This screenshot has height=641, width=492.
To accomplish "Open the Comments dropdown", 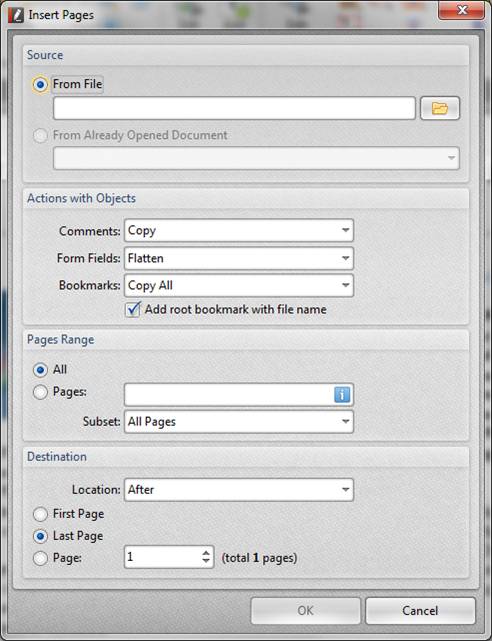I will [x=239, y=231].
